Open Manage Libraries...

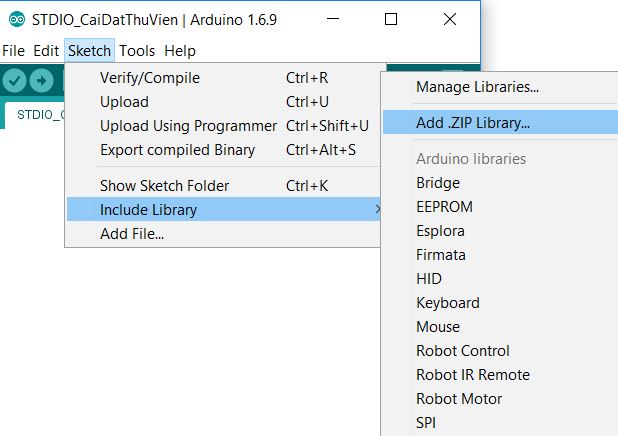501,87
